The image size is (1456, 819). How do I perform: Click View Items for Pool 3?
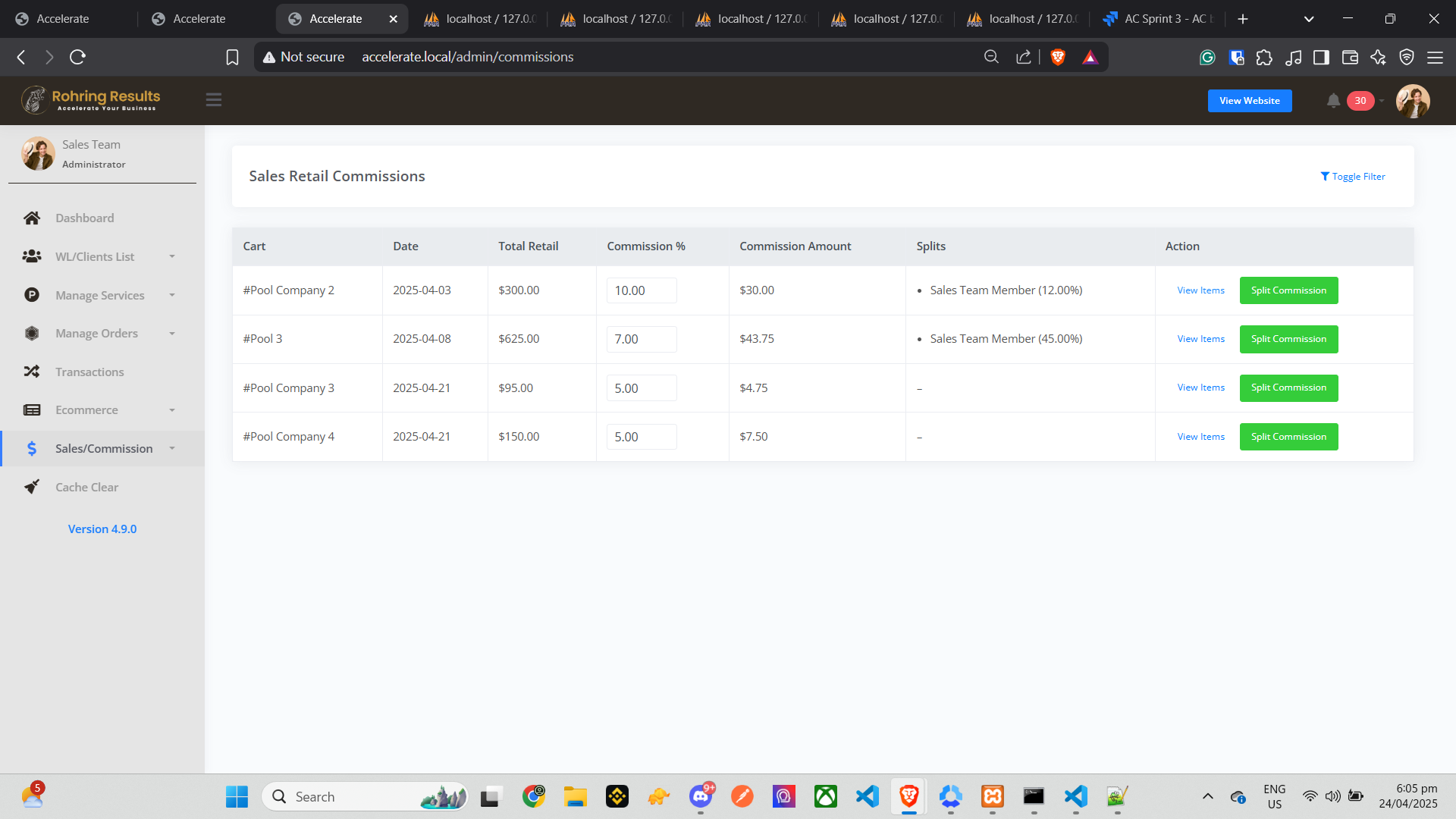point(1200,339)
